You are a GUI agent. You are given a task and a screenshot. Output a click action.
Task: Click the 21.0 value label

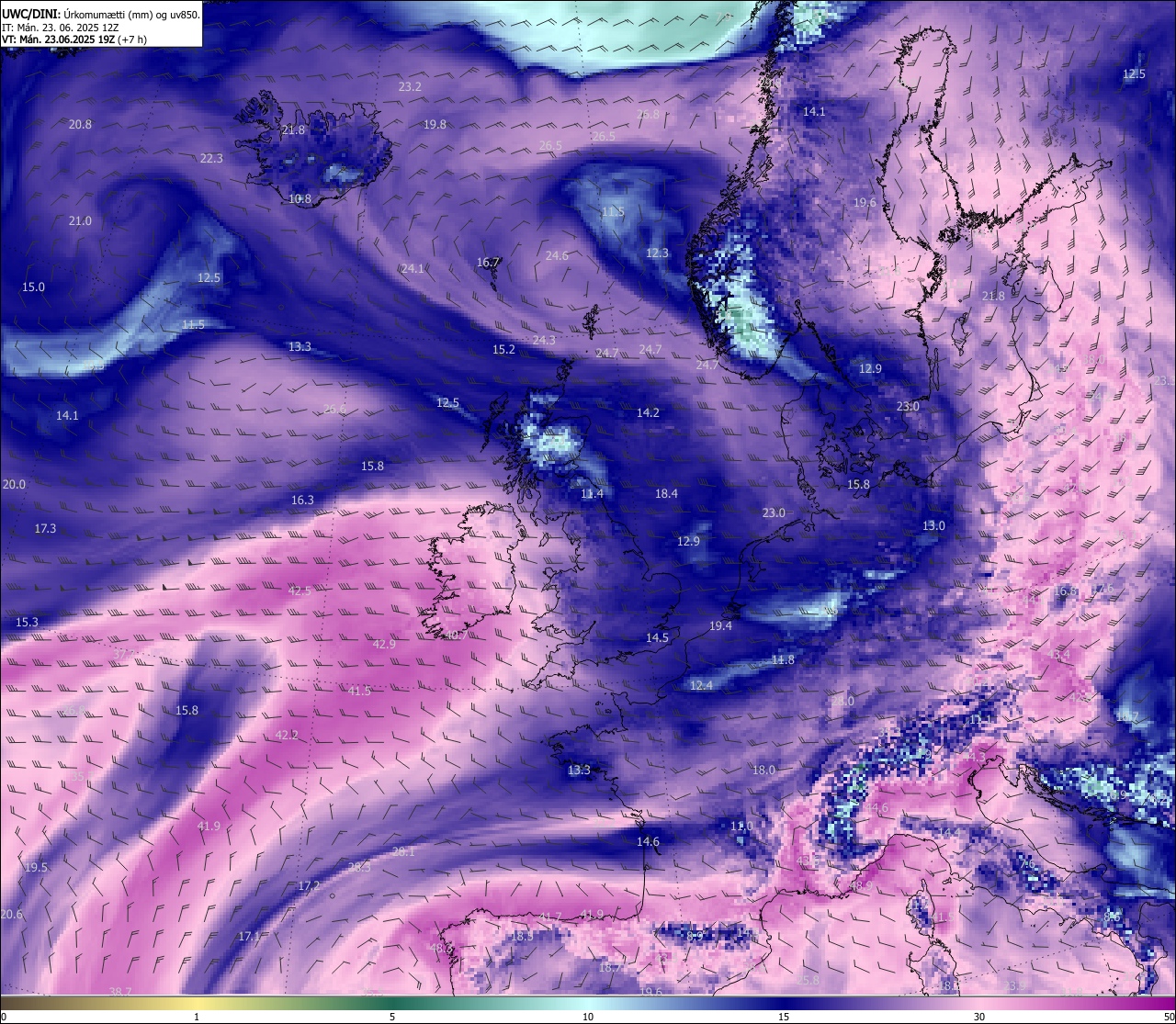[80, 221]
